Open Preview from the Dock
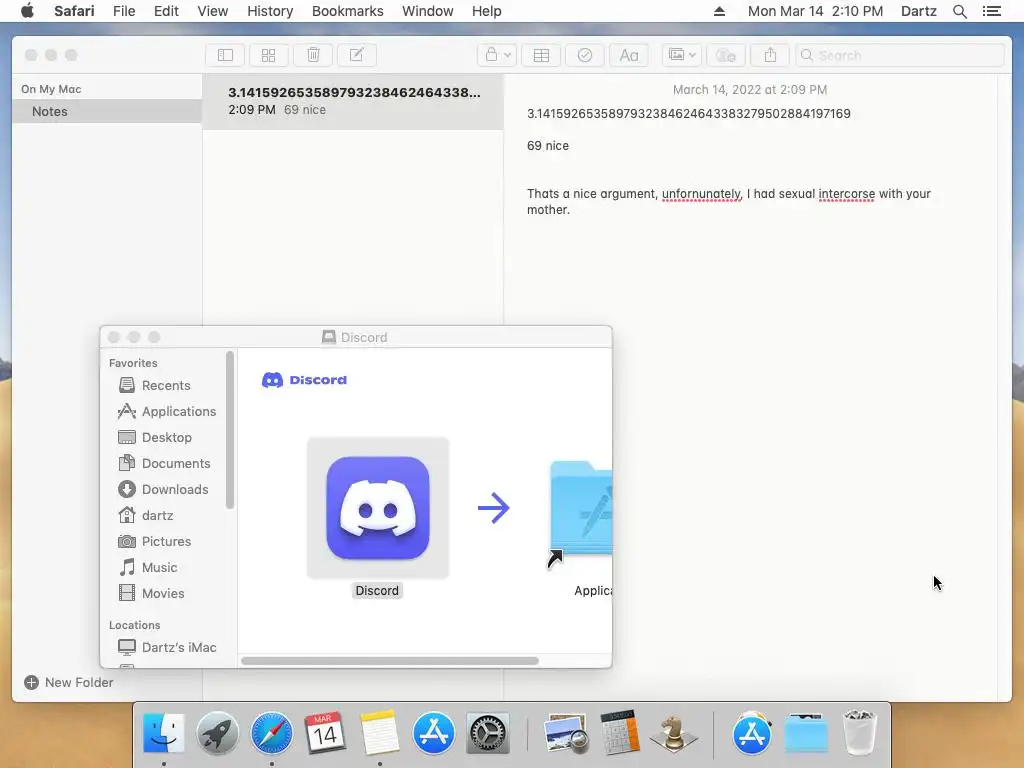Viewport: 1024px width, 768px height. point(566,733)
